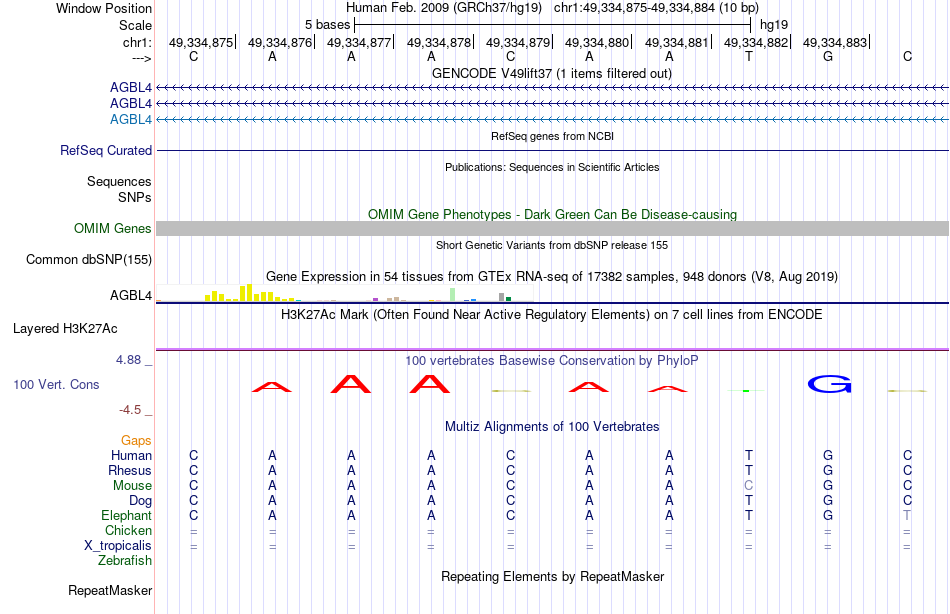Click the SNPs track label
Screen dimensions: 950x614
[x=135, y=197]
